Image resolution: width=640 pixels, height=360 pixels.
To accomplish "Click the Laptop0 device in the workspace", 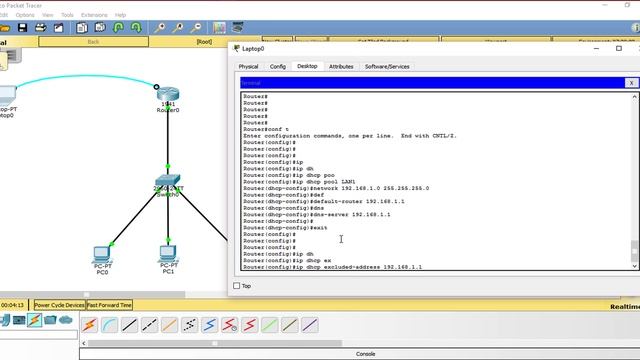I will point(7,95).
